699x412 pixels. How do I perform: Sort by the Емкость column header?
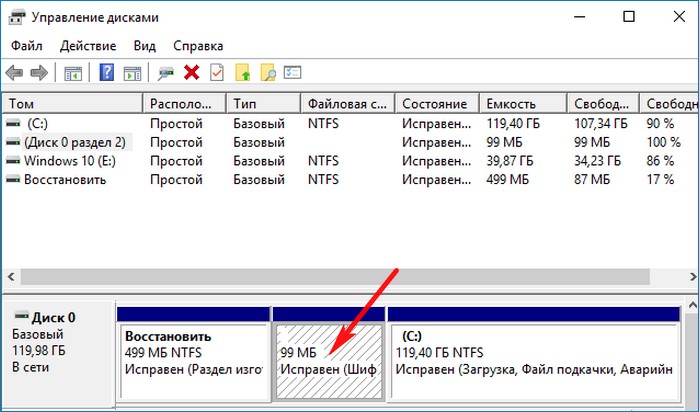523,104
